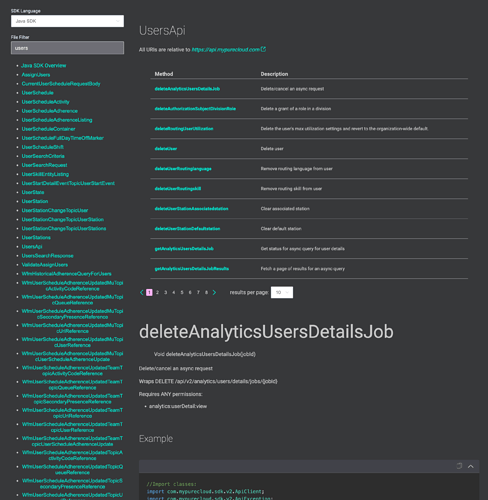The image size is (488, 500).
Task: Open UserScheduleContainer sidebar entry
Action: coord(48,129)
